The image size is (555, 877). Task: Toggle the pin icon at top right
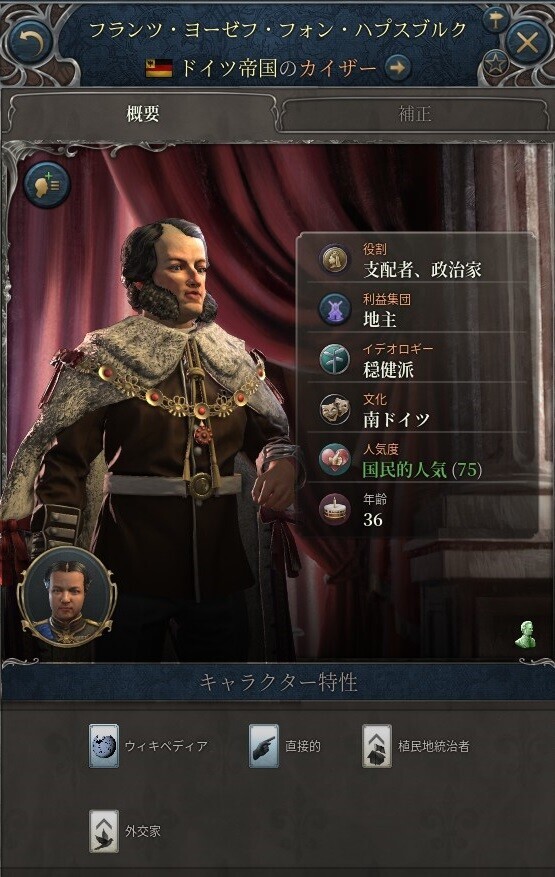(495, 21)
